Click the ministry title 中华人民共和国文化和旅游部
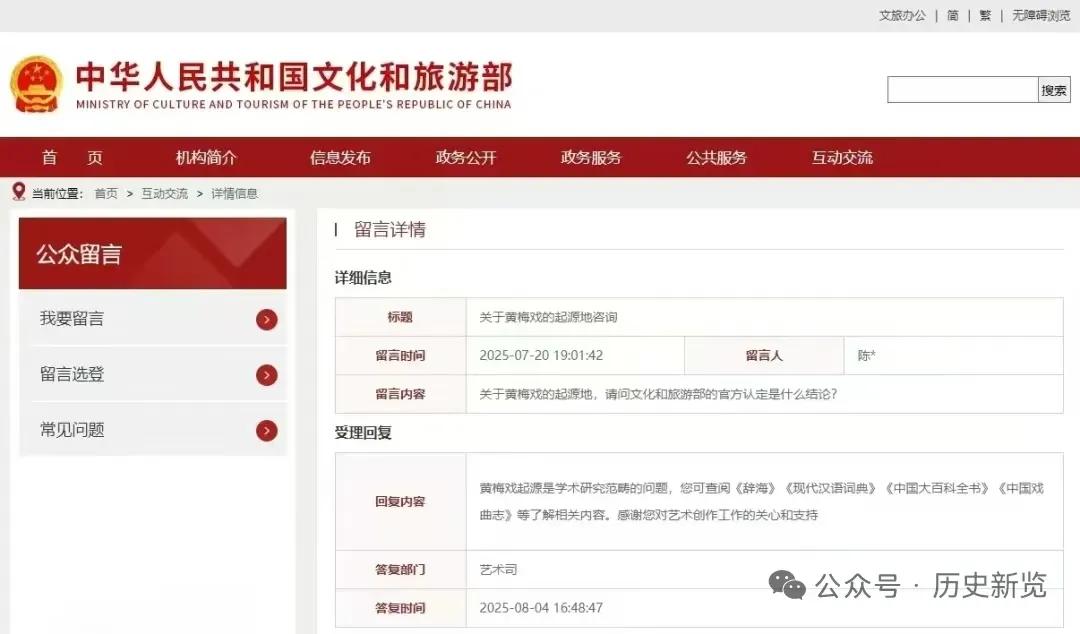The image size is (1080, 634). tap(294, 76)
